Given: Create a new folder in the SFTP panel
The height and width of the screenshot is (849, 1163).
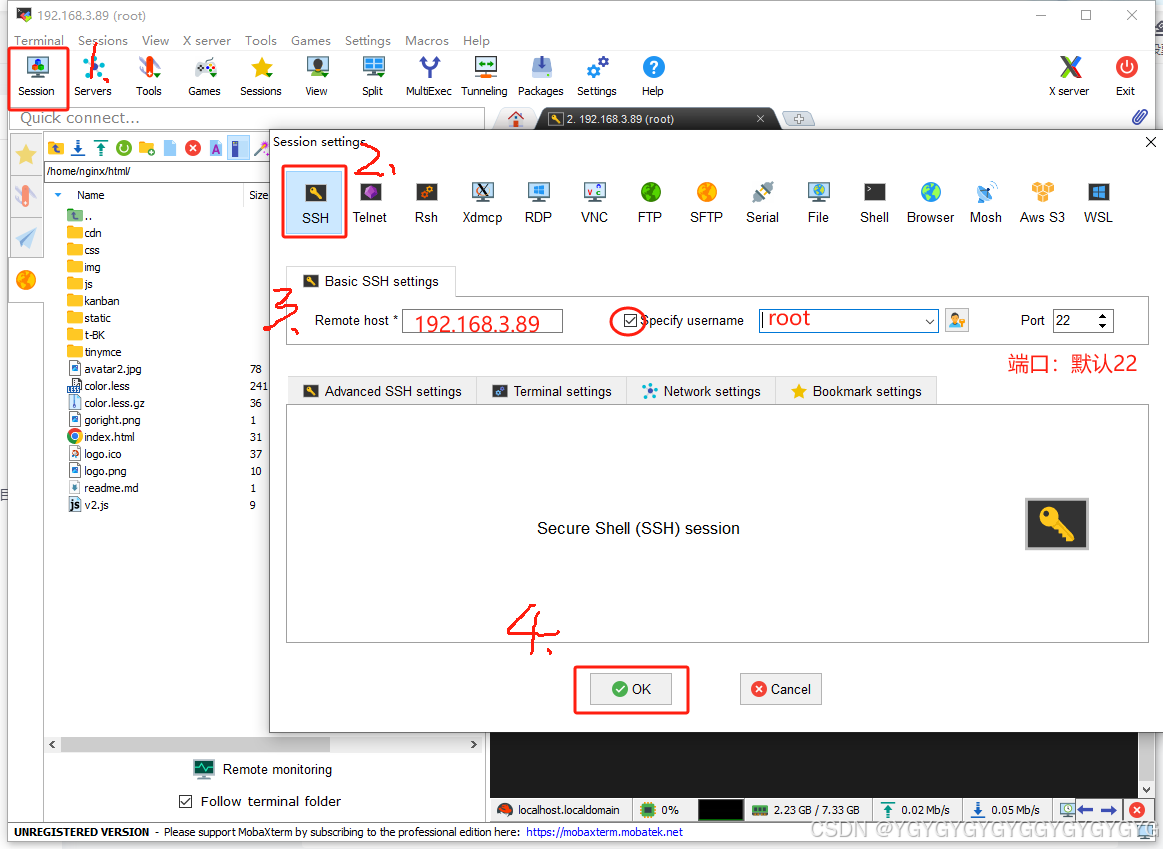Looking at the screenshot, I should [x=146, y=148].
